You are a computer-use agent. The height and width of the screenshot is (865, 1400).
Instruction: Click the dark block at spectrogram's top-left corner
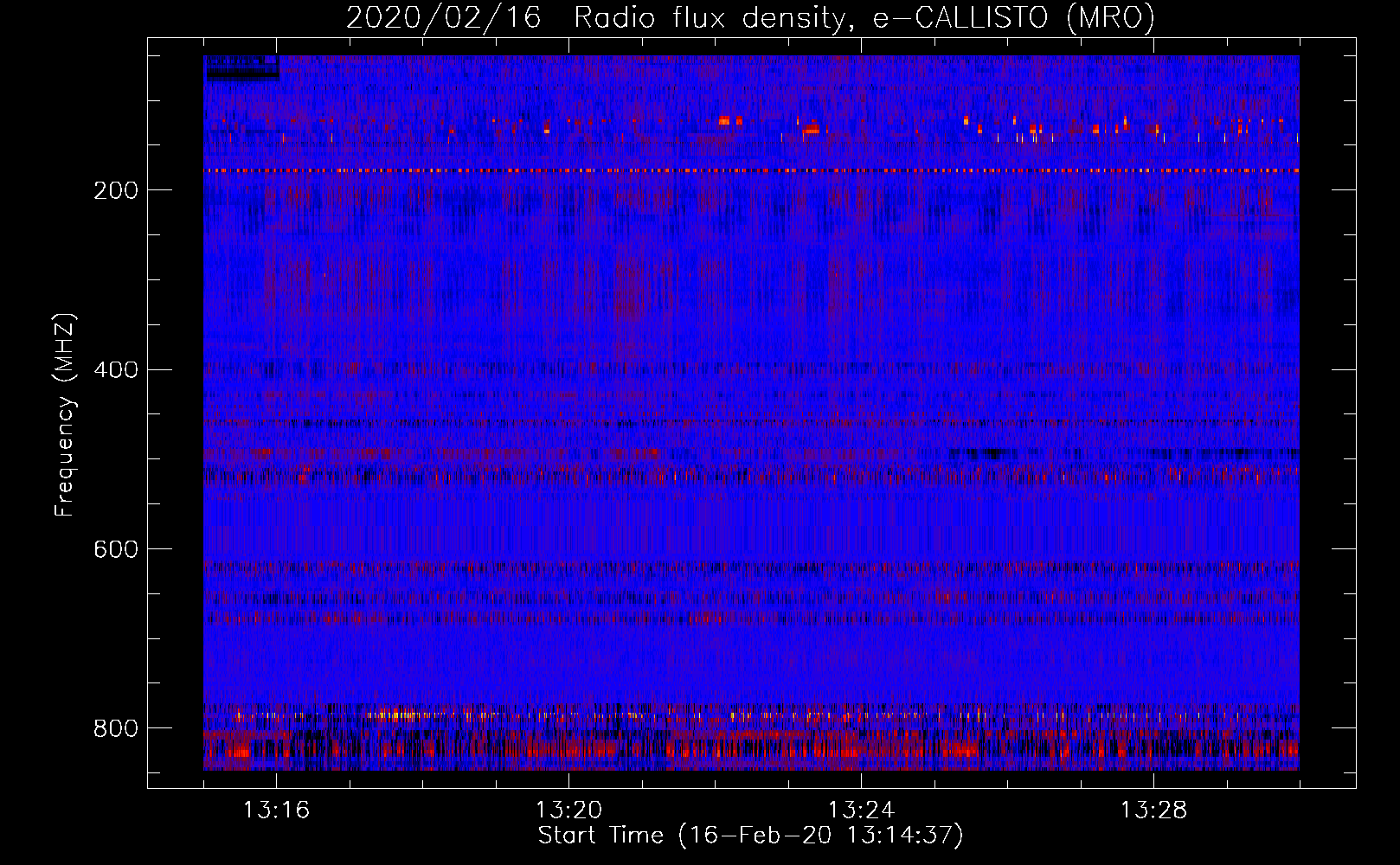pyautogui.click(x=242, y=68)
